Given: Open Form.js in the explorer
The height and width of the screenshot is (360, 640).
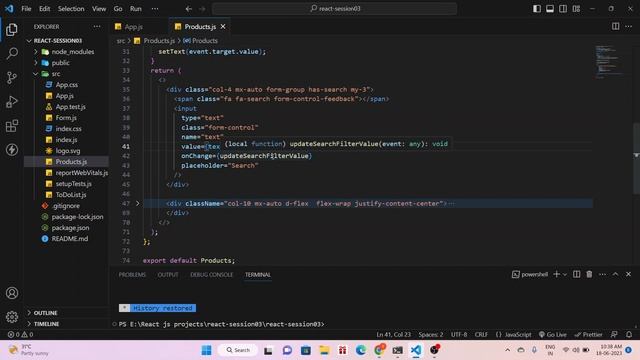Looking at the screenshot, I should click(x=67, y=118).
